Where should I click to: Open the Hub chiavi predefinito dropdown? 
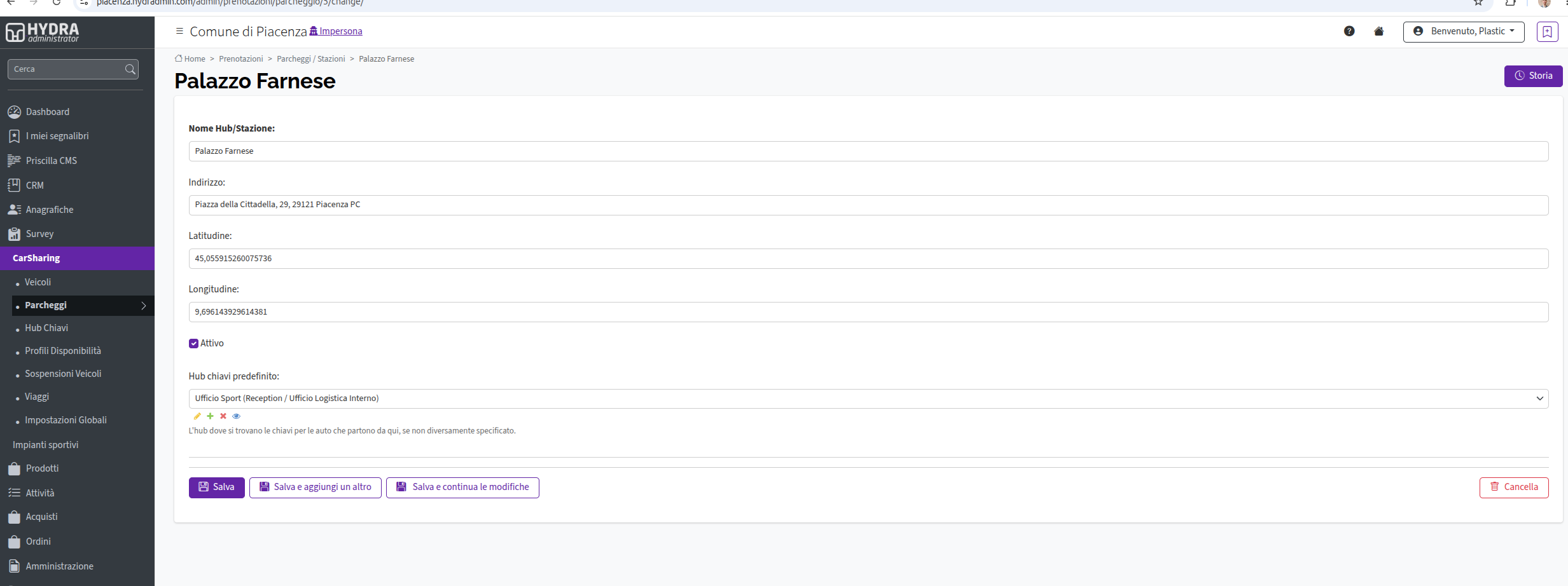point(868,399)
